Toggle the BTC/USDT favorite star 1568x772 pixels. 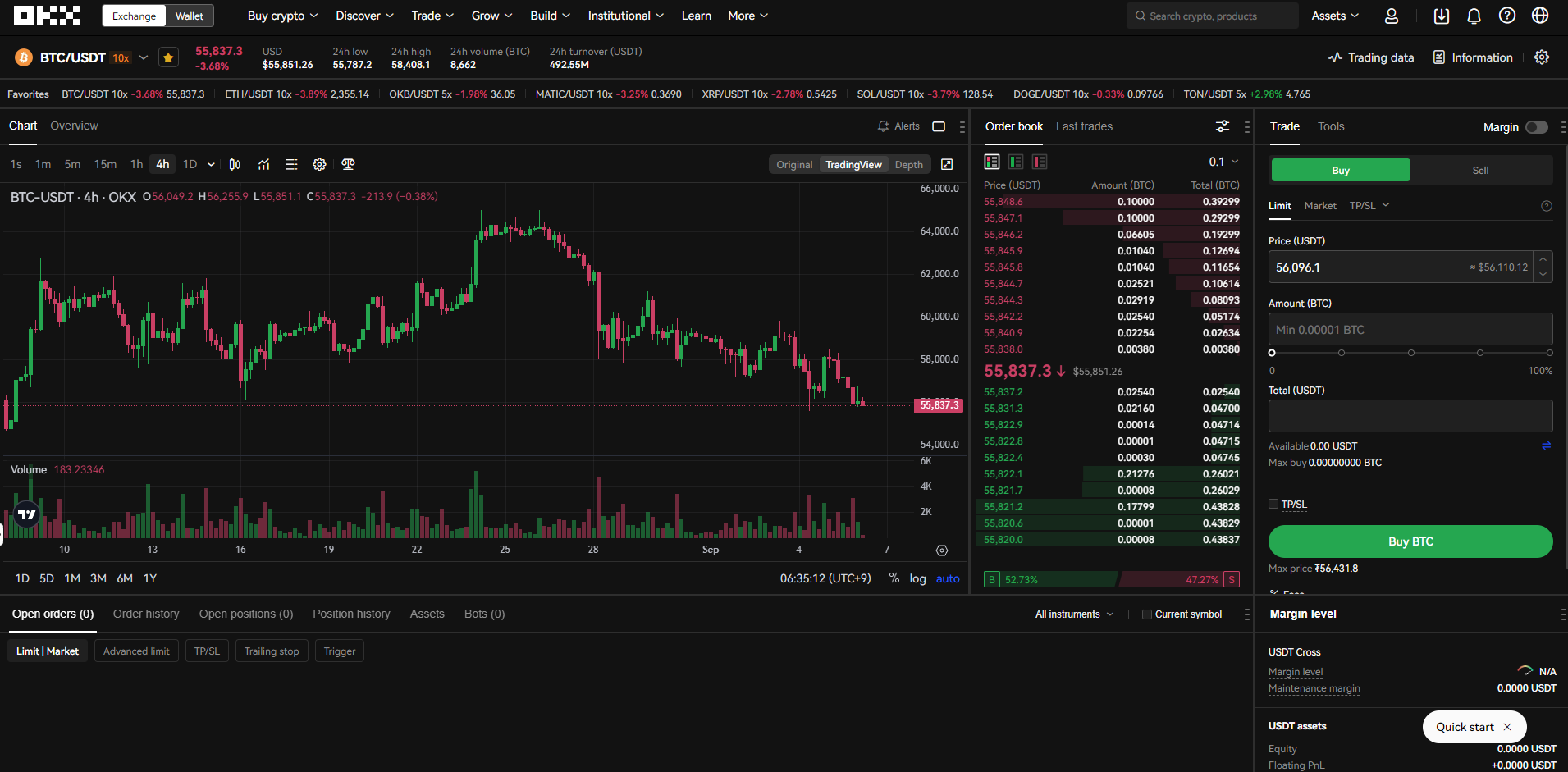coord(168,57)
